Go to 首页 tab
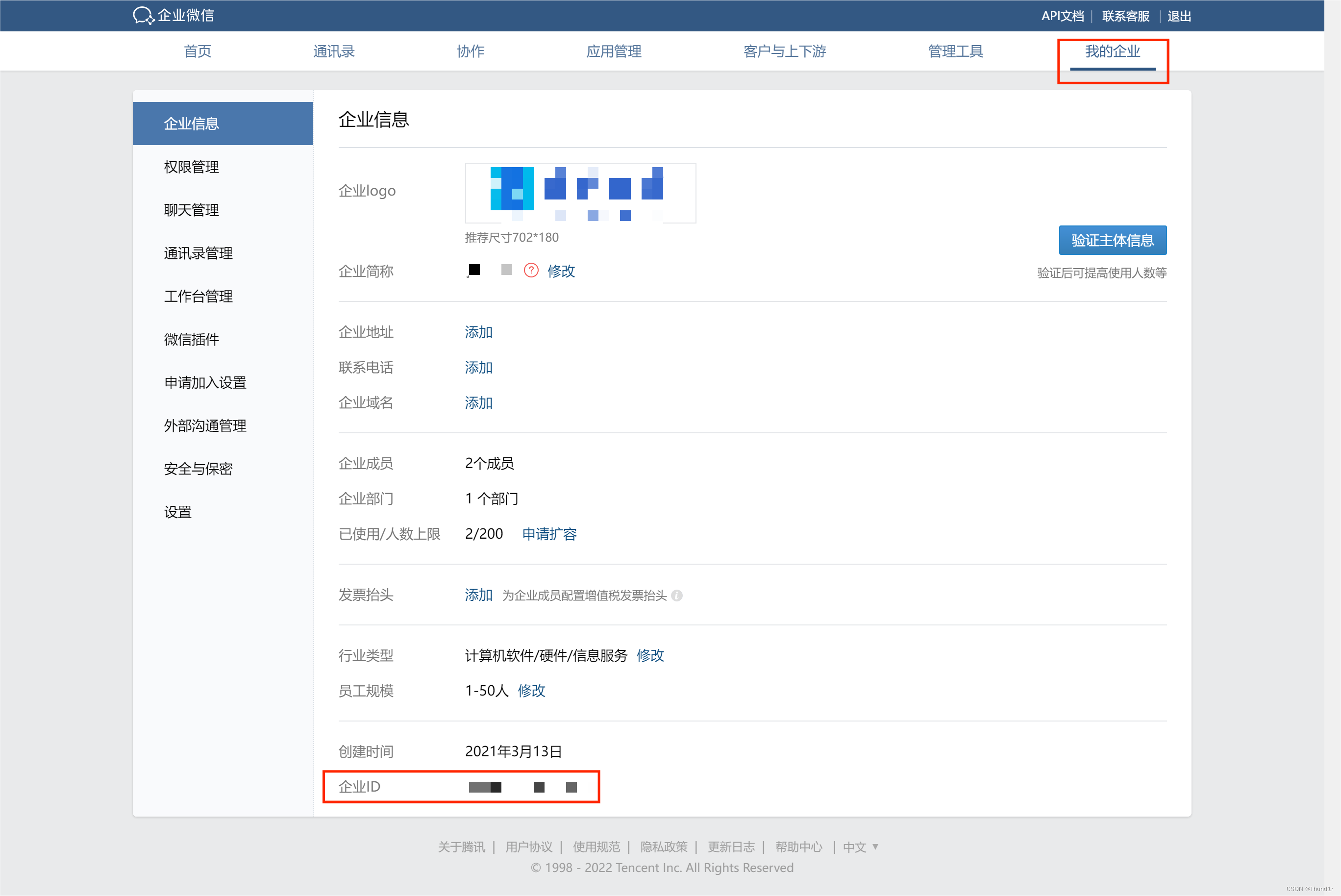1341x896 pixels. pos(198,51)
